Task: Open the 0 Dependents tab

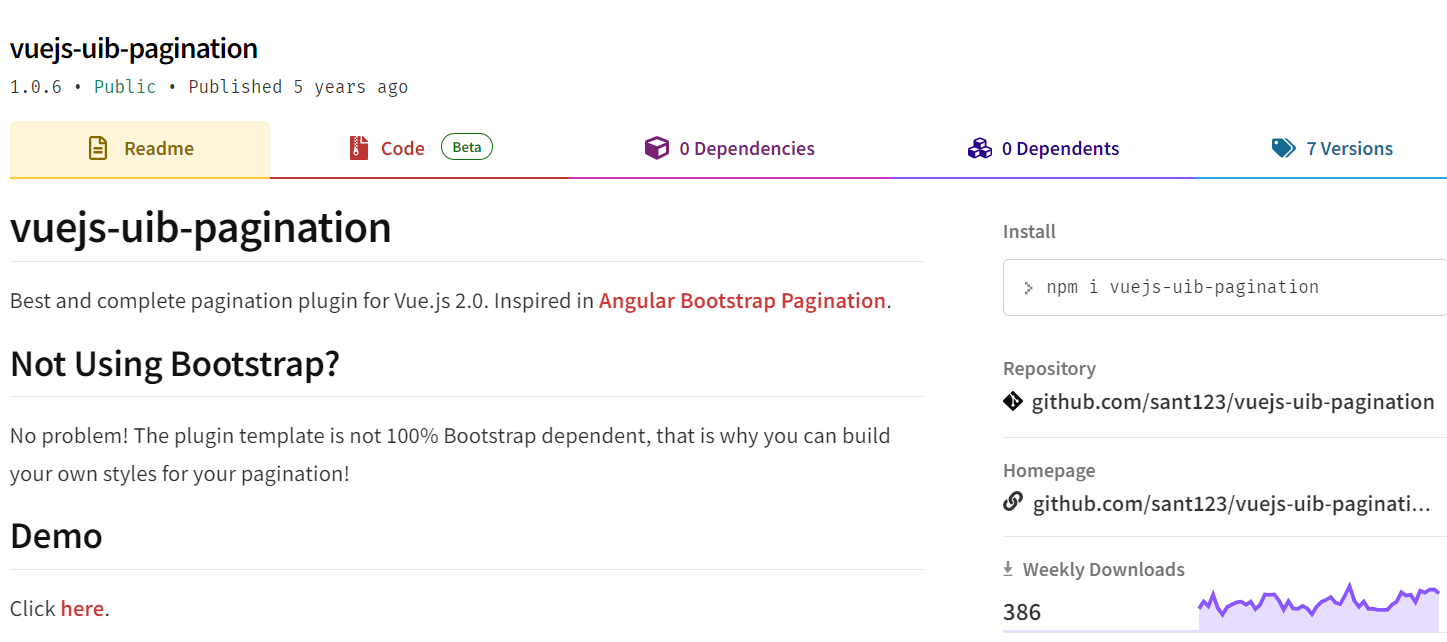Action: point(1060,149)
